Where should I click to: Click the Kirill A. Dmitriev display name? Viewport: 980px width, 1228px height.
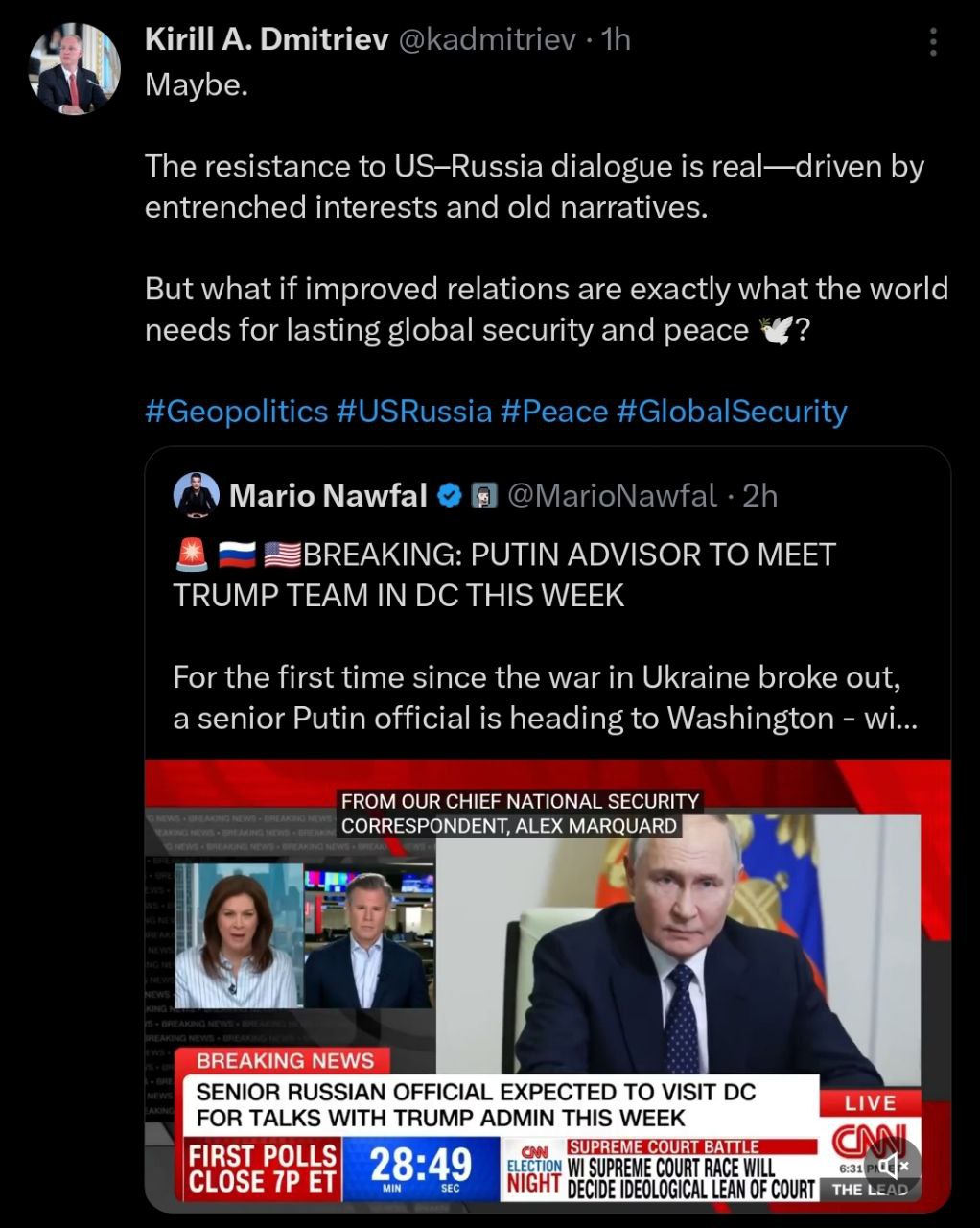click(x=267, y=38)
